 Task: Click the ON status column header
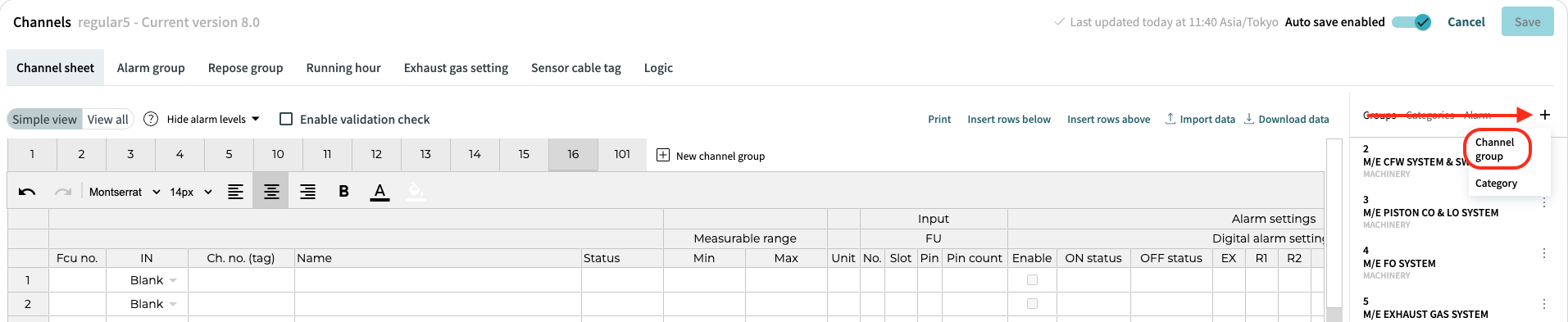point(1093,258)
